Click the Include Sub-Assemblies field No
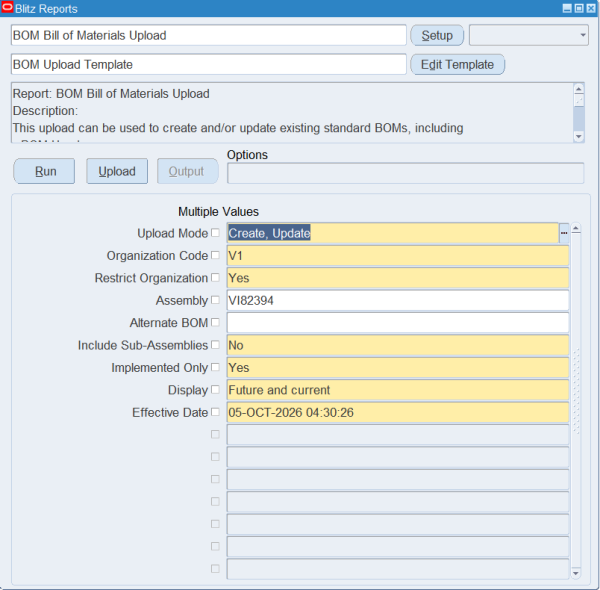This screenshot has height=590, width=600. pos(398,345)
